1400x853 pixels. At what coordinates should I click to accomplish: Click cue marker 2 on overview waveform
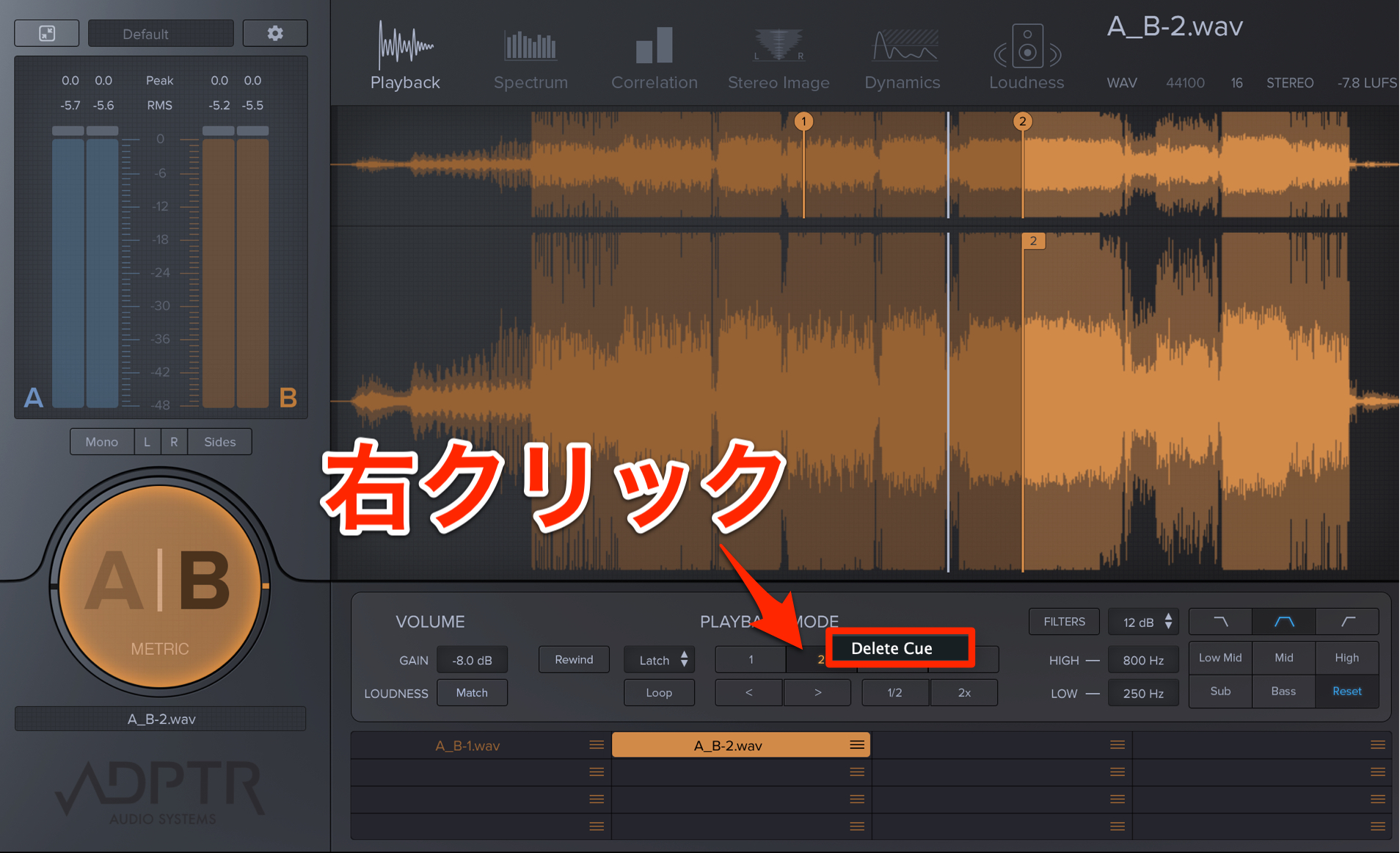click(1022, 121)
